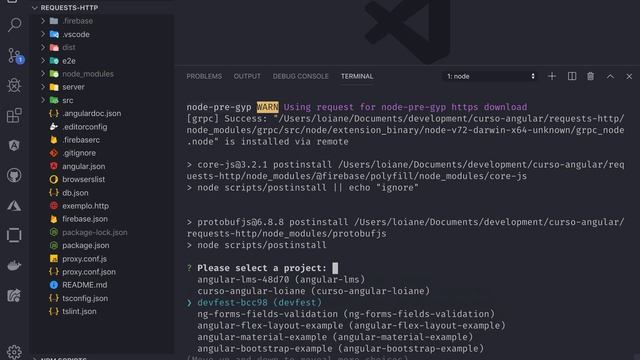
Task: Open the Extensions view
Action: 15,116
